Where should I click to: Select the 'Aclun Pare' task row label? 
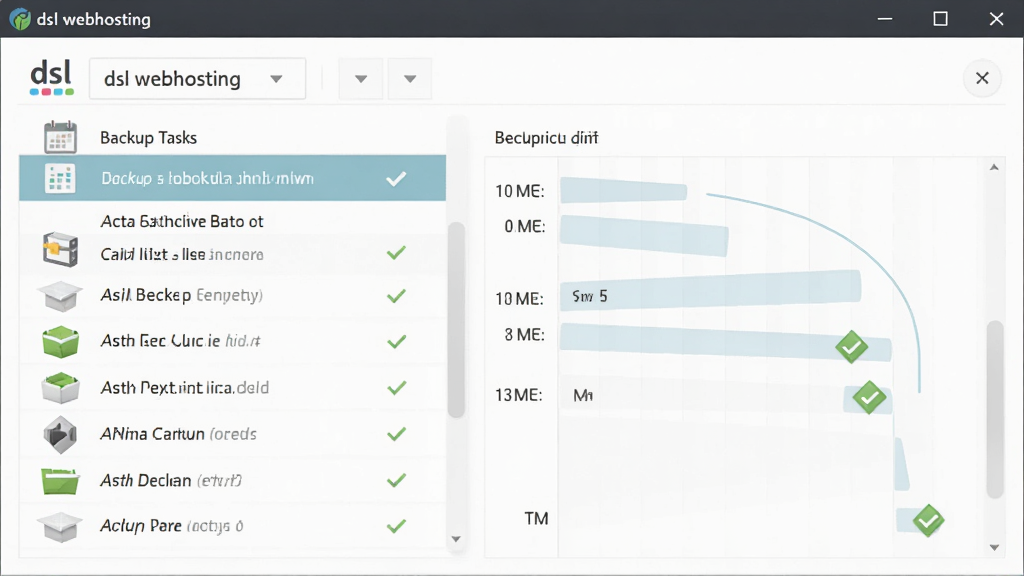(x=172, y=526)
